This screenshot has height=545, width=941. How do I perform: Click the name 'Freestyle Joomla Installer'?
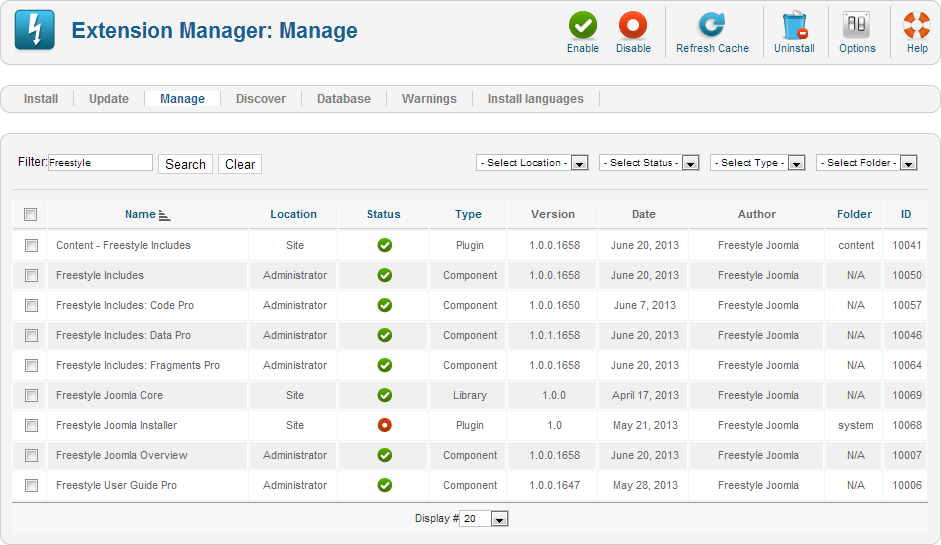(116, 425)
